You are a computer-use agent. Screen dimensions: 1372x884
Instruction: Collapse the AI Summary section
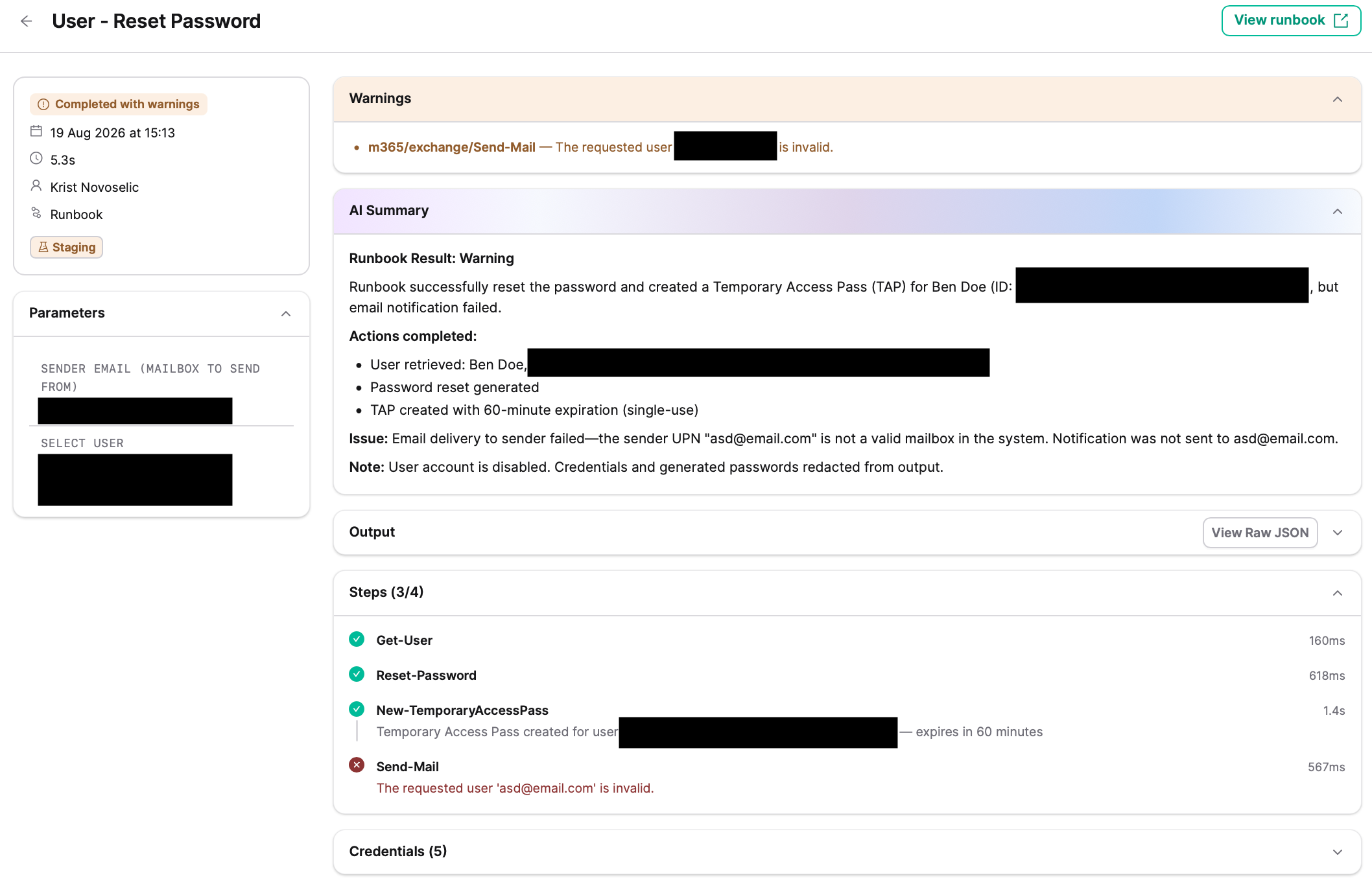click(x=1337, y=211)
